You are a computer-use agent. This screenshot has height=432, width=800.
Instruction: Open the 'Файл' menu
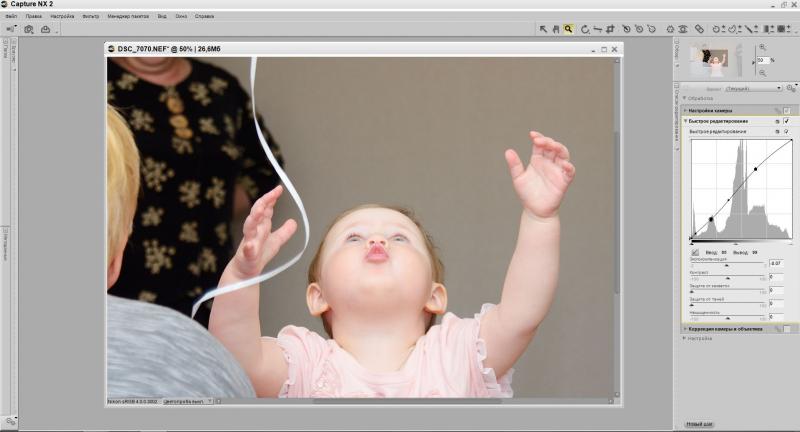[11, 16]
